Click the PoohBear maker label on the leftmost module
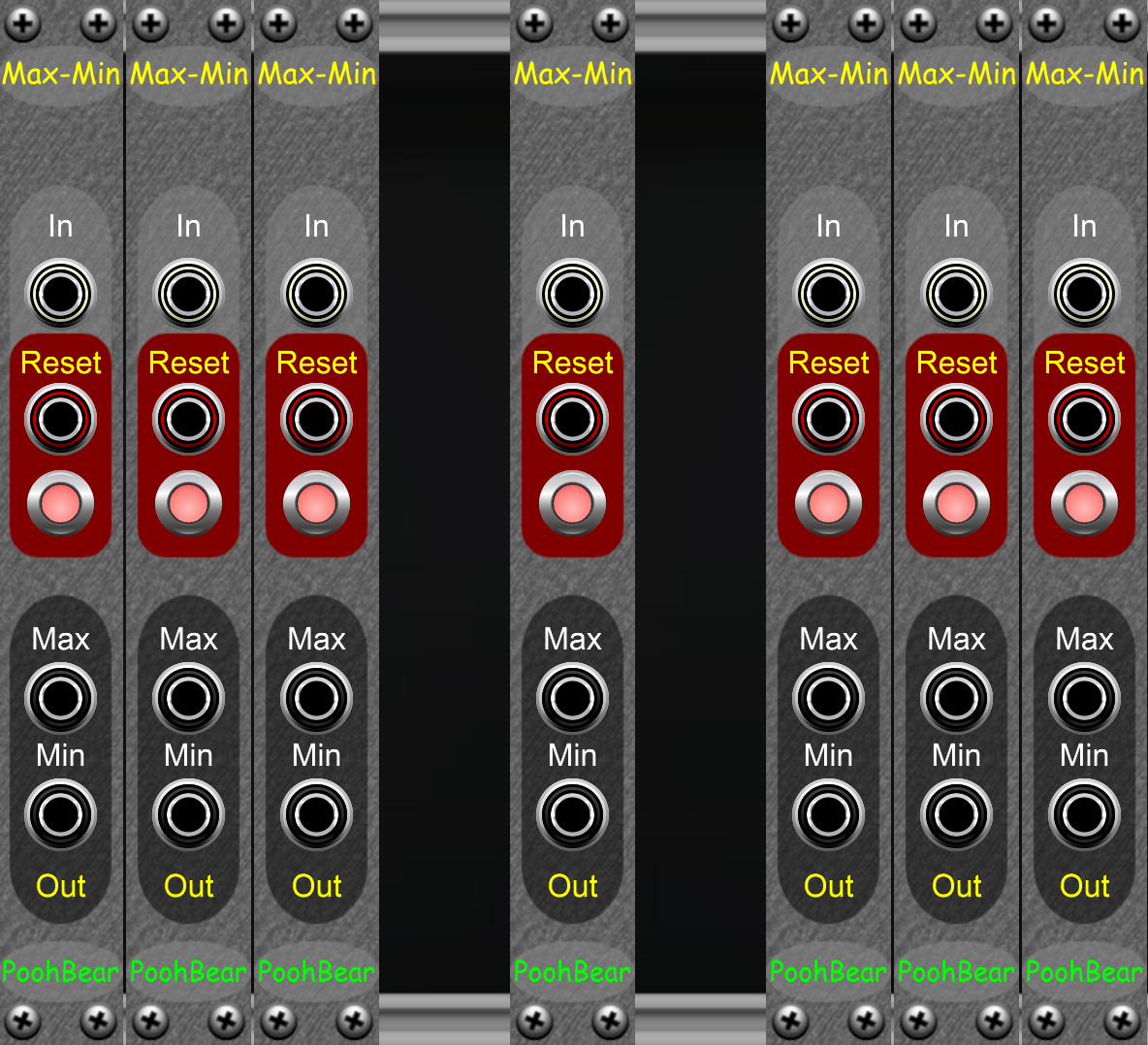 coord(60,972)
